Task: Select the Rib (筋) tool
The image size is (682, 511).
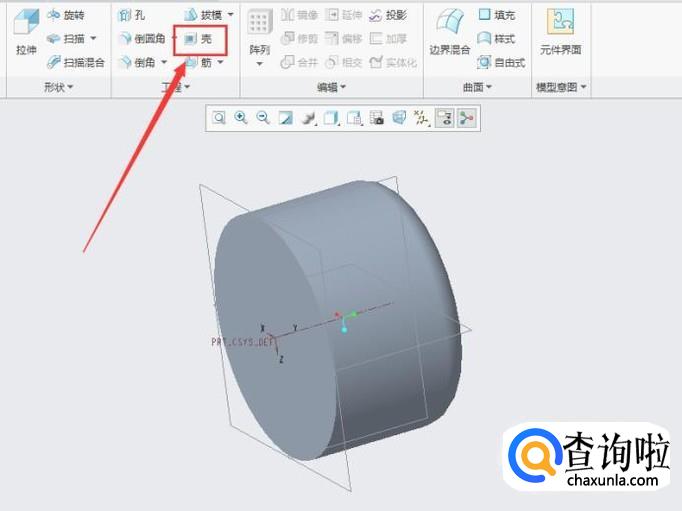Action: pos(198,63)
